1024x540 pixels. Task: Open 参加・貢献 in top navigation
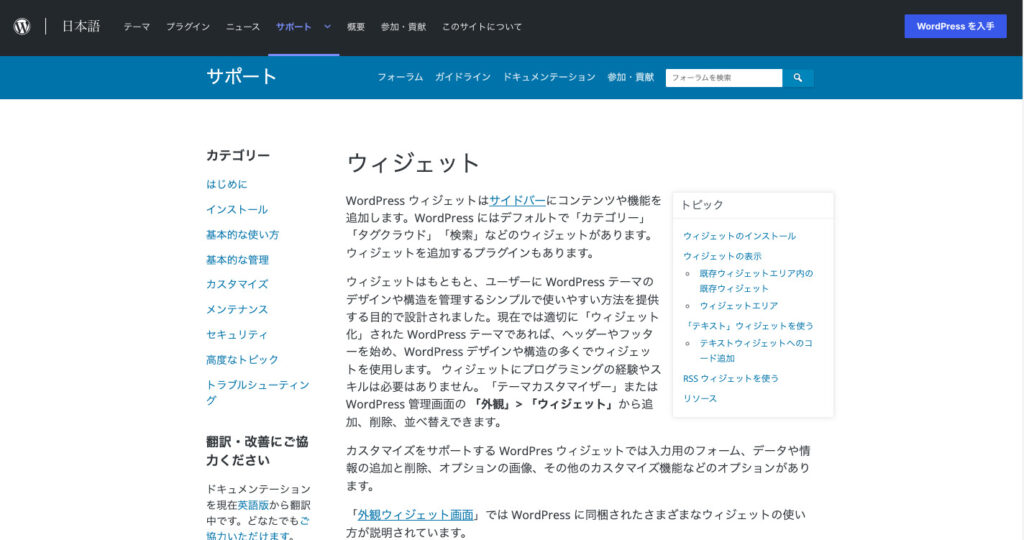[403, 27]
